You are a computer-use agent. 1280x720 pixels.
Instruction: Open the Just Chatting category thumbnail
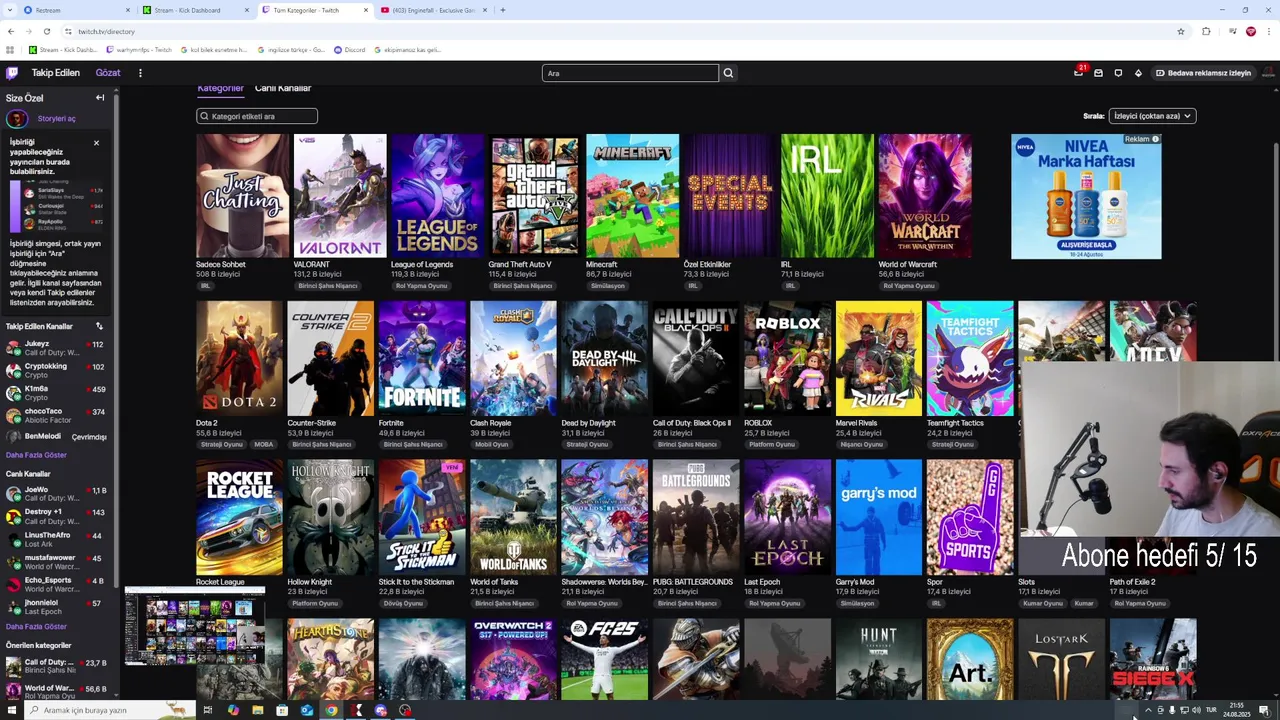click(242, 196)
